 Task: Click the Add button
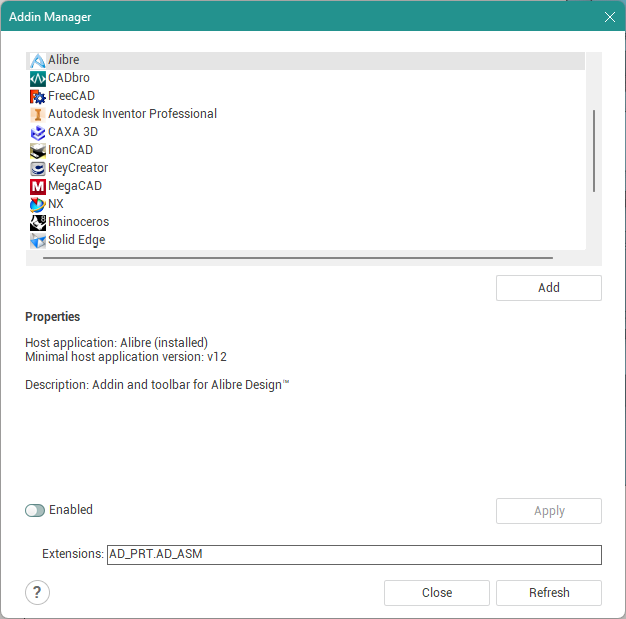click(x=549, y=288)
